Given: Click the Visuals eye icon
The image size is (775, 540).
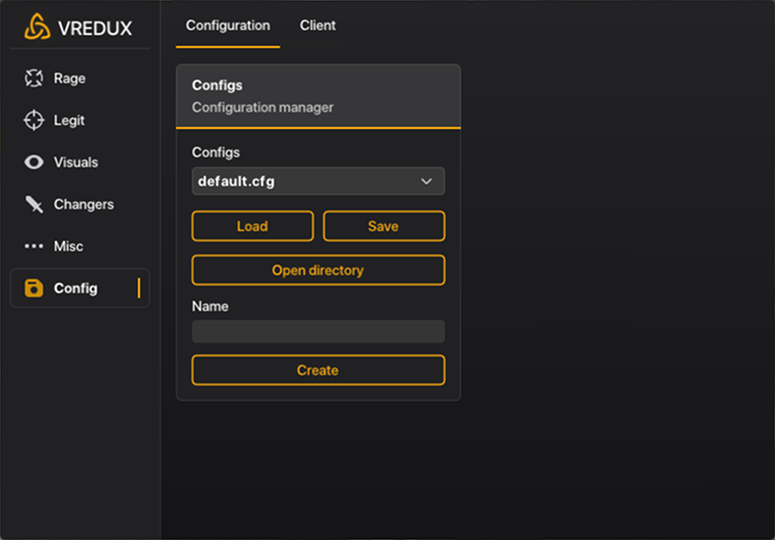Looking at the screenshot, I should (34, 162).
